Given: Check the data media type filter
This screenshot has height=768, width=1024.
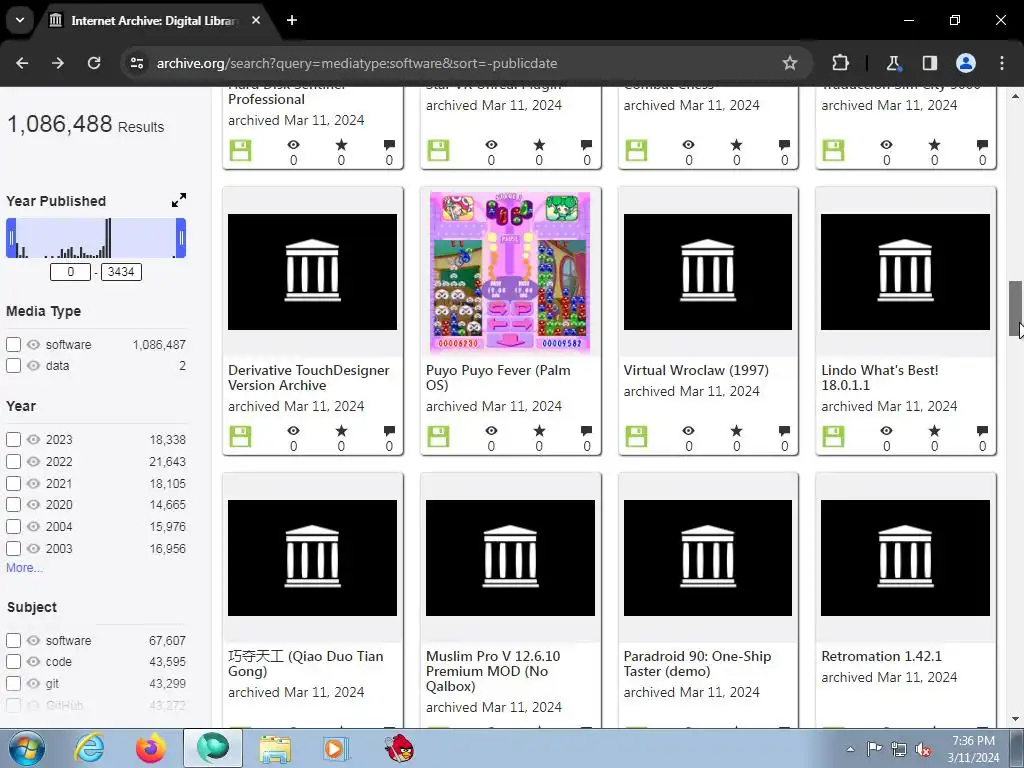Looking at the screenshot, I should [13, 366].
